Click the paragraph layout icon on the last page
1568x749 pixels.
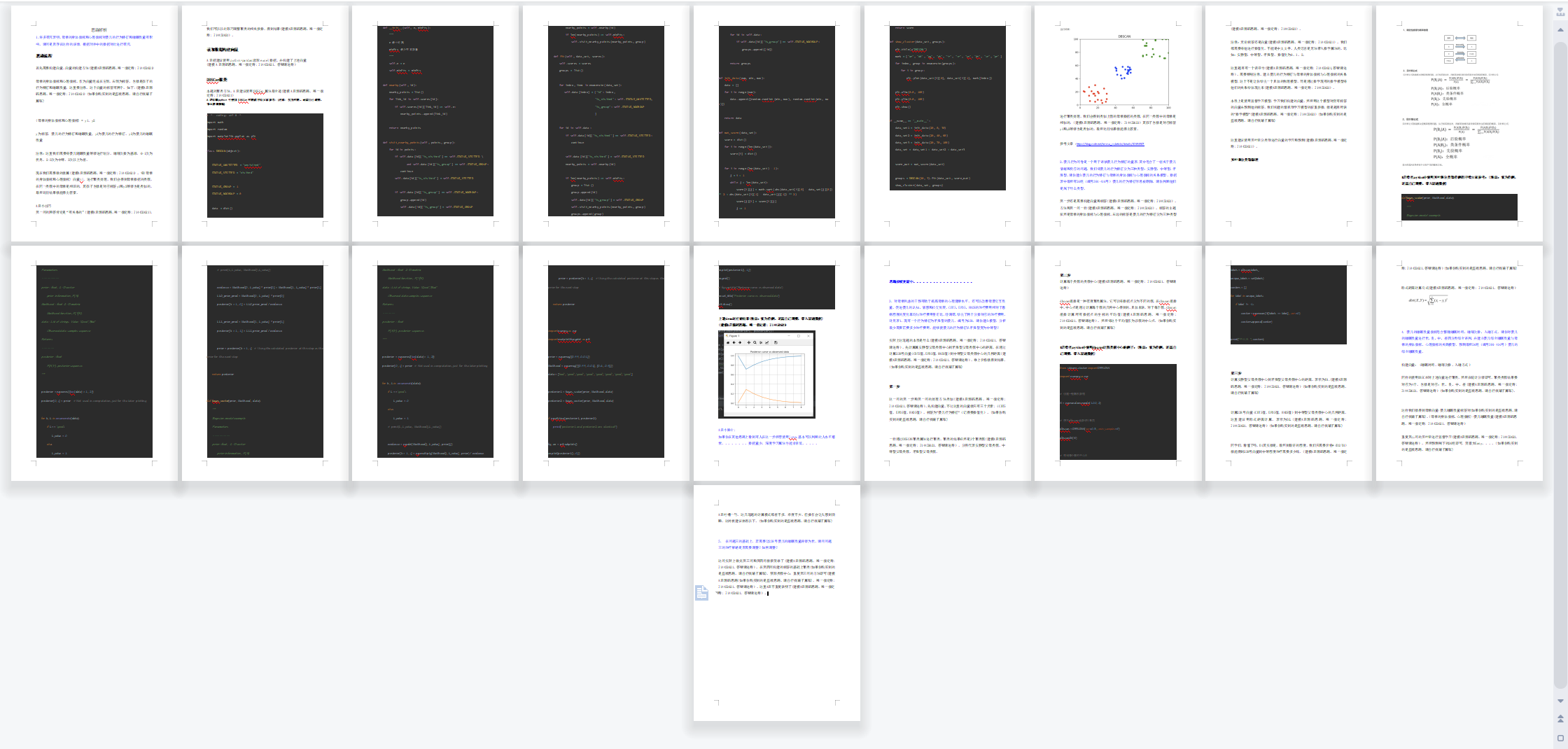tap(701, 593)
